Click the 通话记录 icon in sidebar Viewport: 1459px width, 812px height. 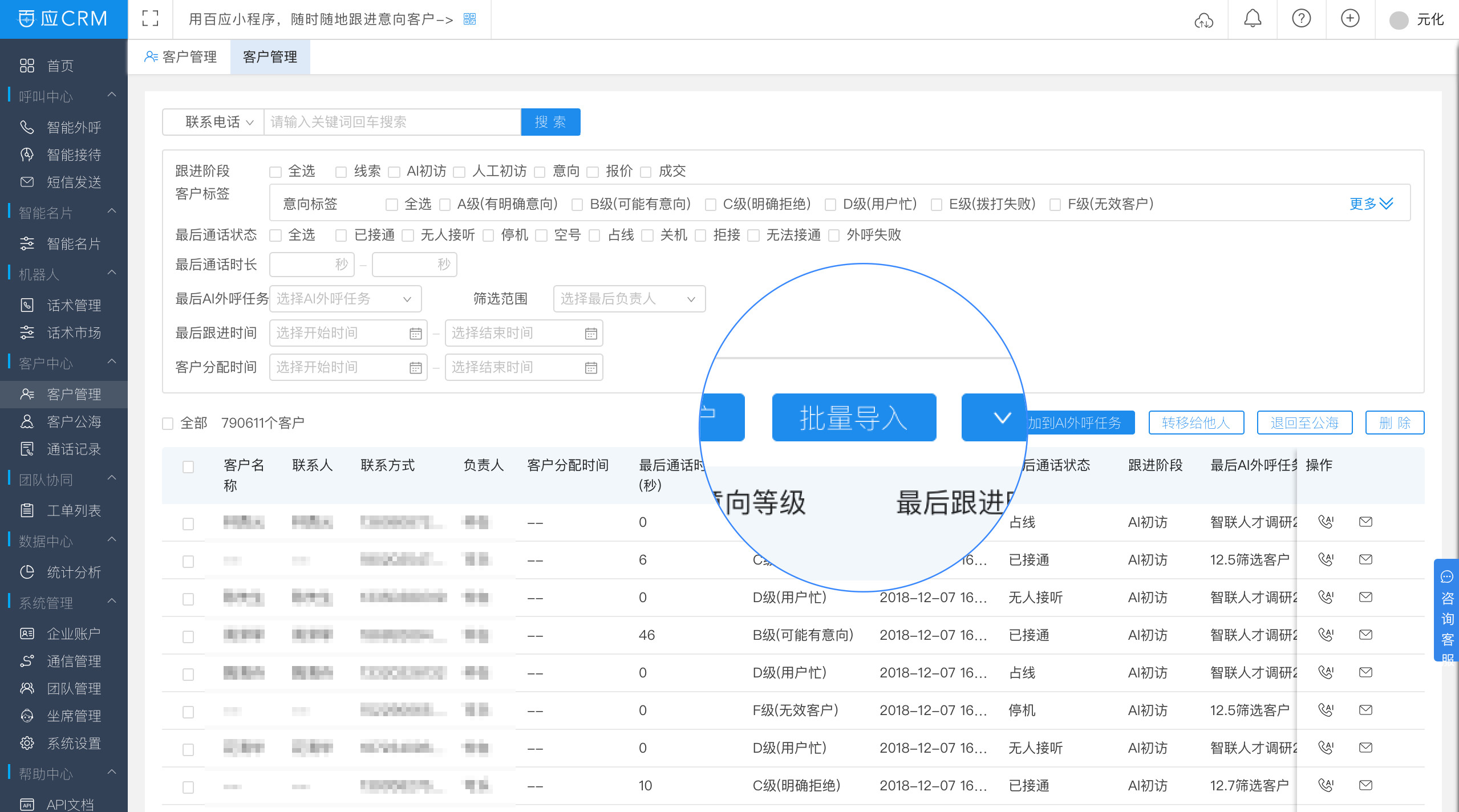pyautogui.click(x=27, y=449)
